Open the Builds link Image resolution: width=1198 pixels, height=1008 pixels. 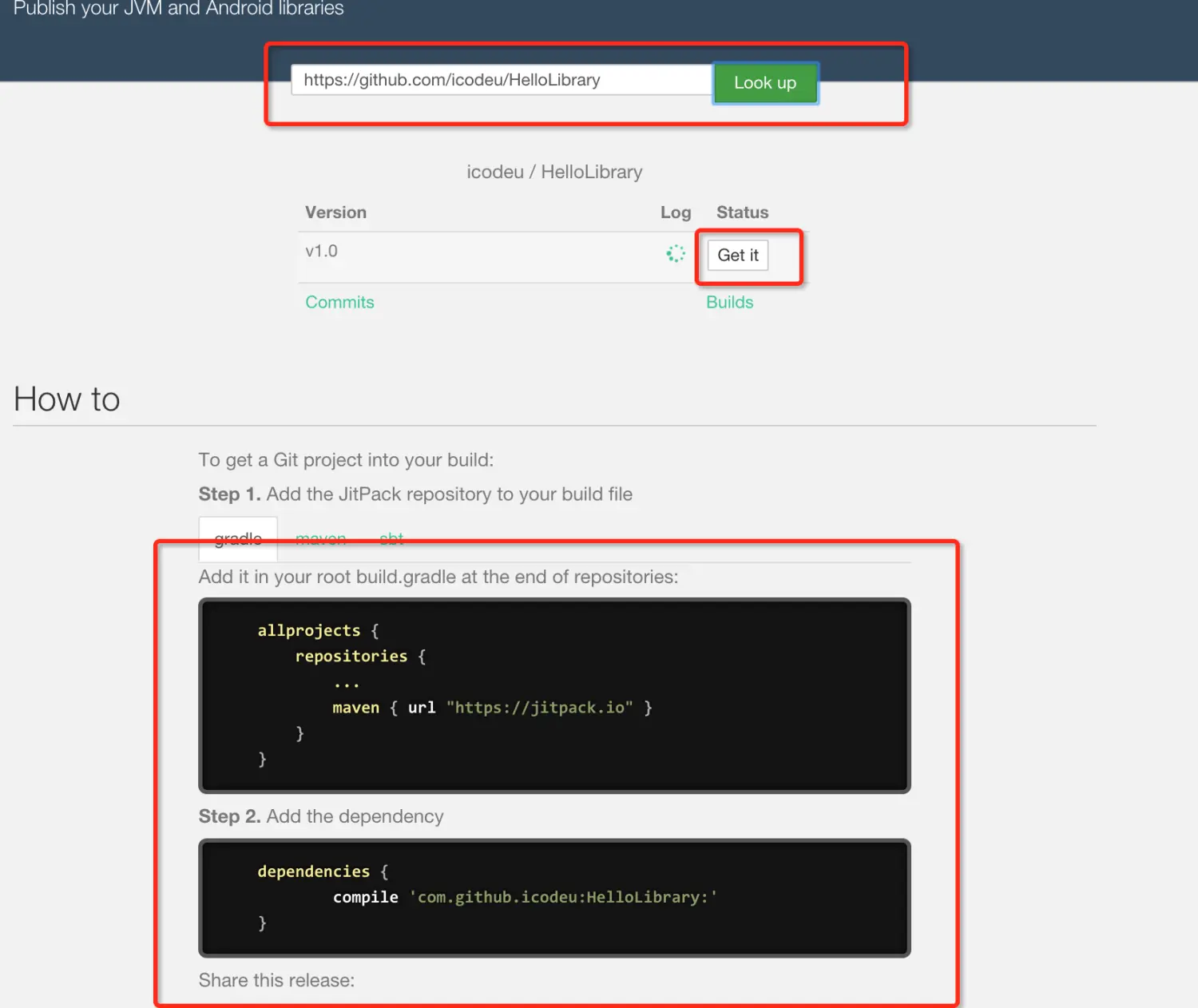(x=730, y=303)
